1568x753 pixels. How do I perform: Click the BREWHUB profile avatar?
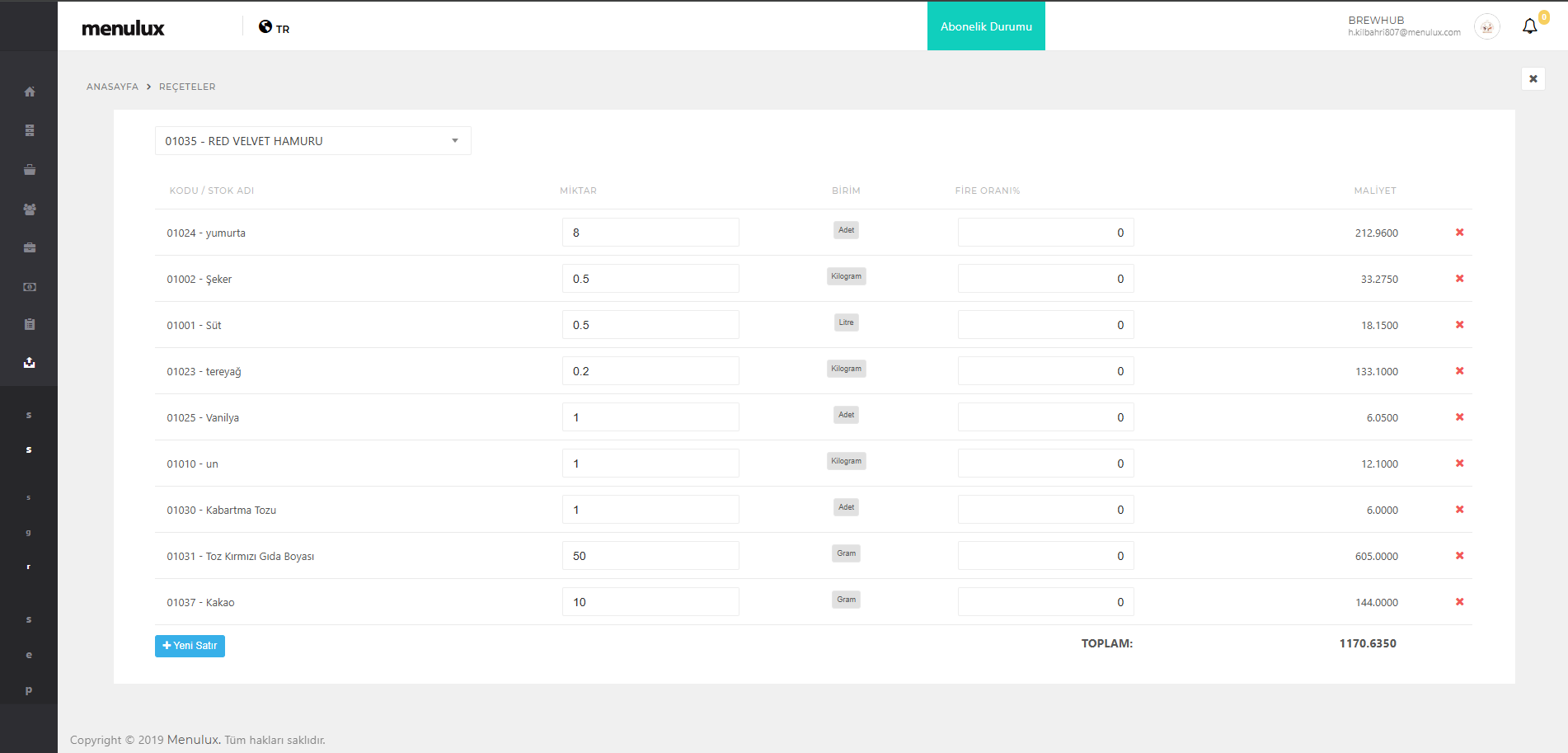pyautogui.click(x=1486, y=27)
